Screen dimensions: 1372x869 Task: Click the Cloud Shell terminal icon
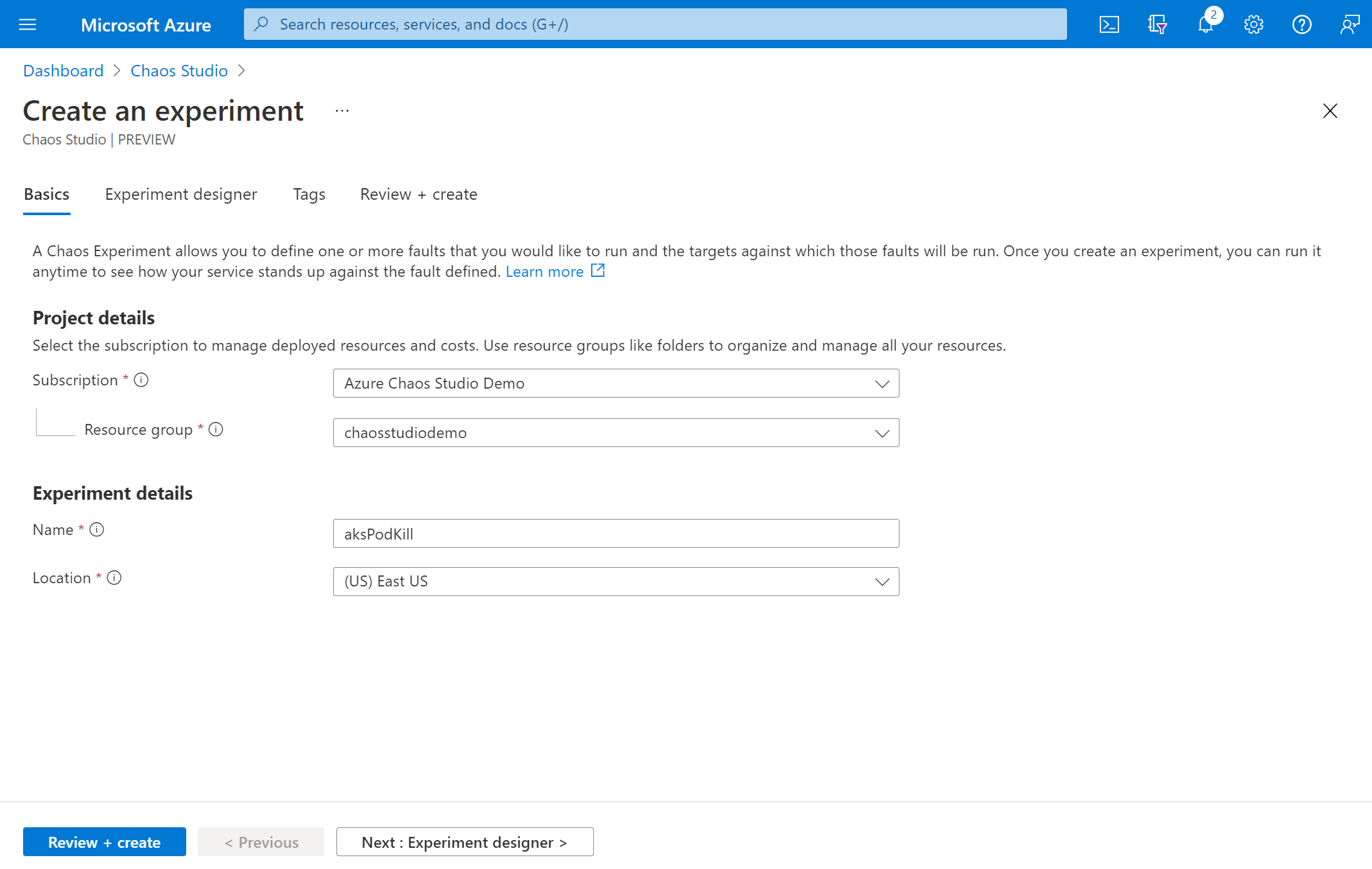(1108, 23)
